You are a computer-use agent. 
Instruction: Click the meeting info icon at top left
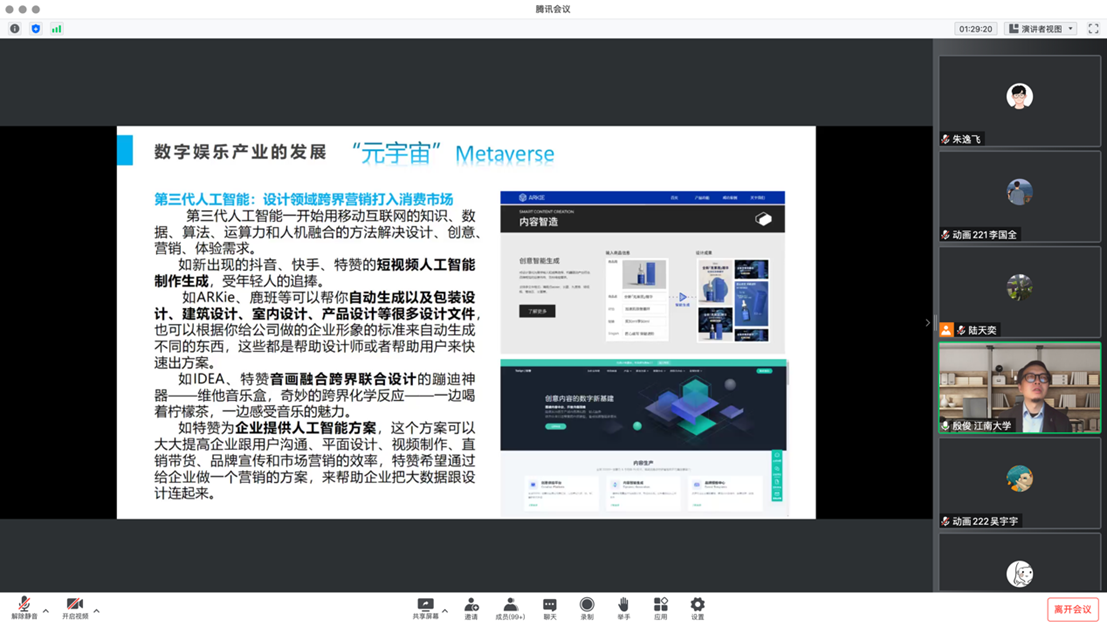[x=15, y=29]
